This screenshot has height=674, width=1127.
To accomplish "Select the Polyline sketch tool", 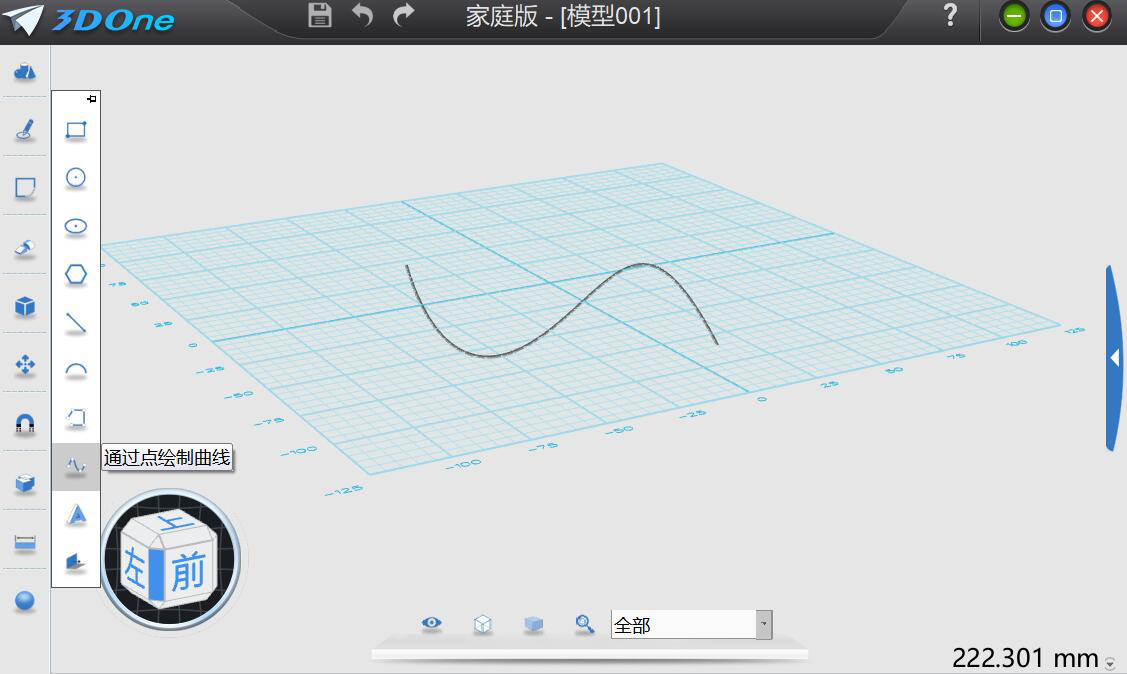I will (x=75, y=418).
